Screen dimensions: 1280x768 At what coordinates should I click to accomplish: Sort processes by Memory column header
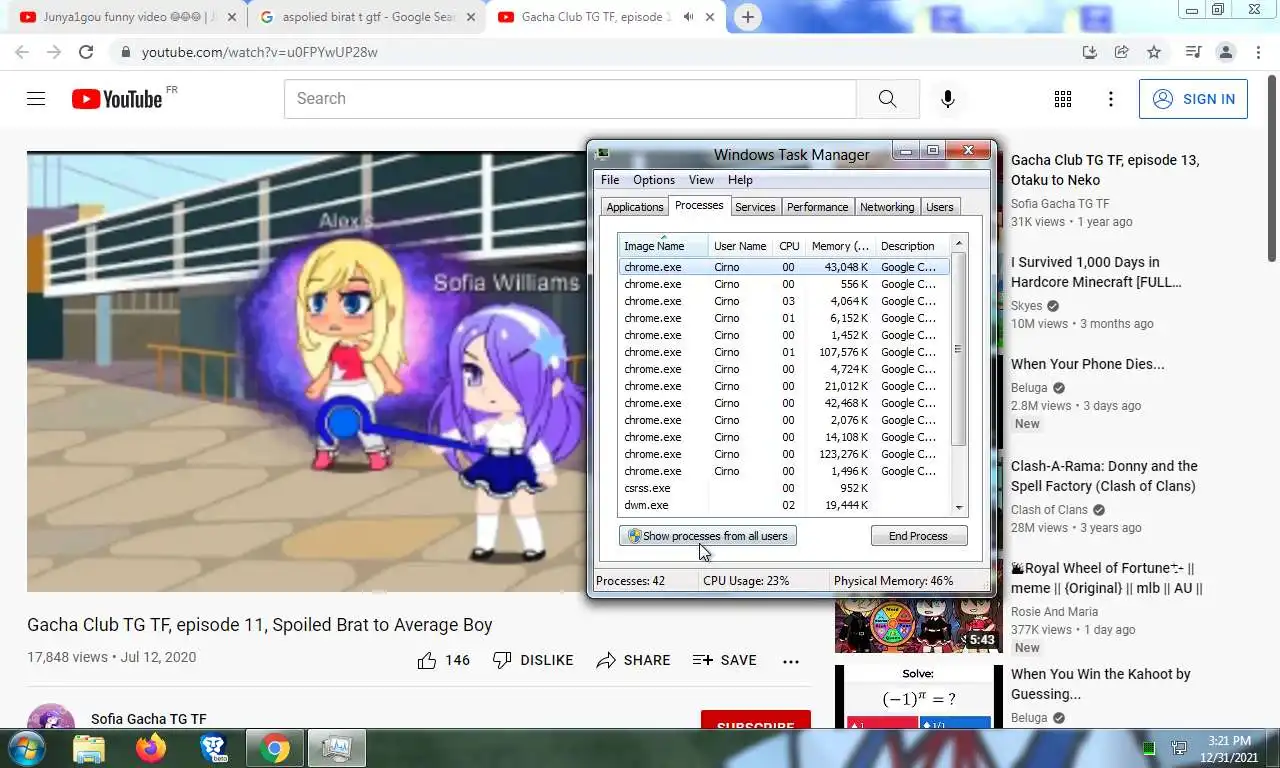(840, 246)
